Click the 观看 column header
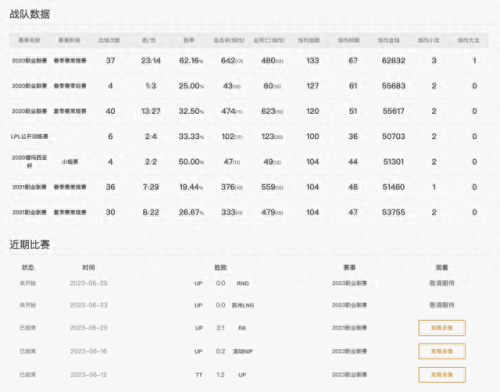The image size is (500, 392). (442, 267)
